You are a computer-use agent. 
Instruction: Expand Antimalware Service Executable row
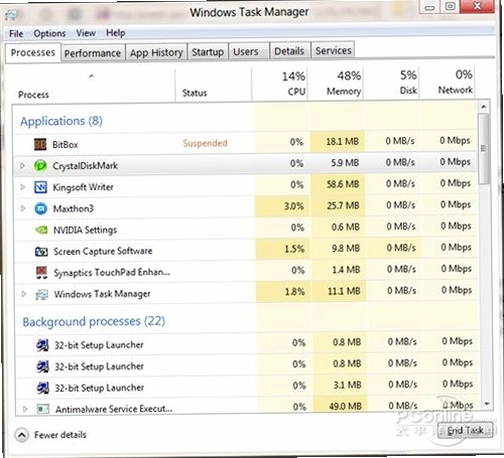click(x=25, y=409)
